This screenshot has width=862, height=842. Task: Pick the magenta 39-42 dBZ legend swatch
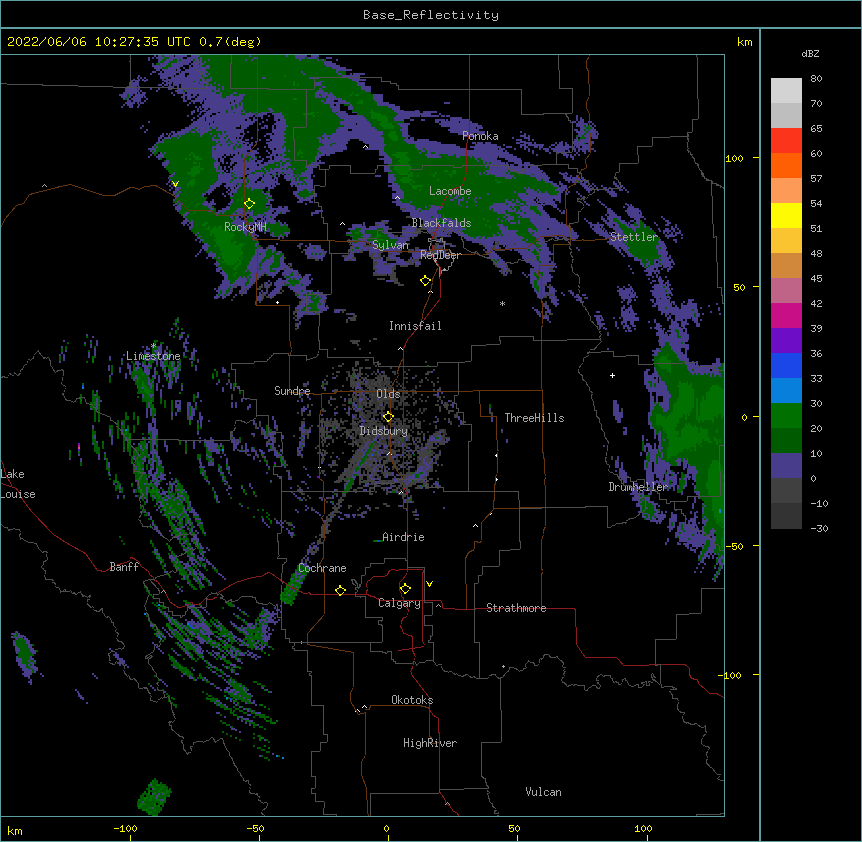pyautogui.click(x=786, y=315)
